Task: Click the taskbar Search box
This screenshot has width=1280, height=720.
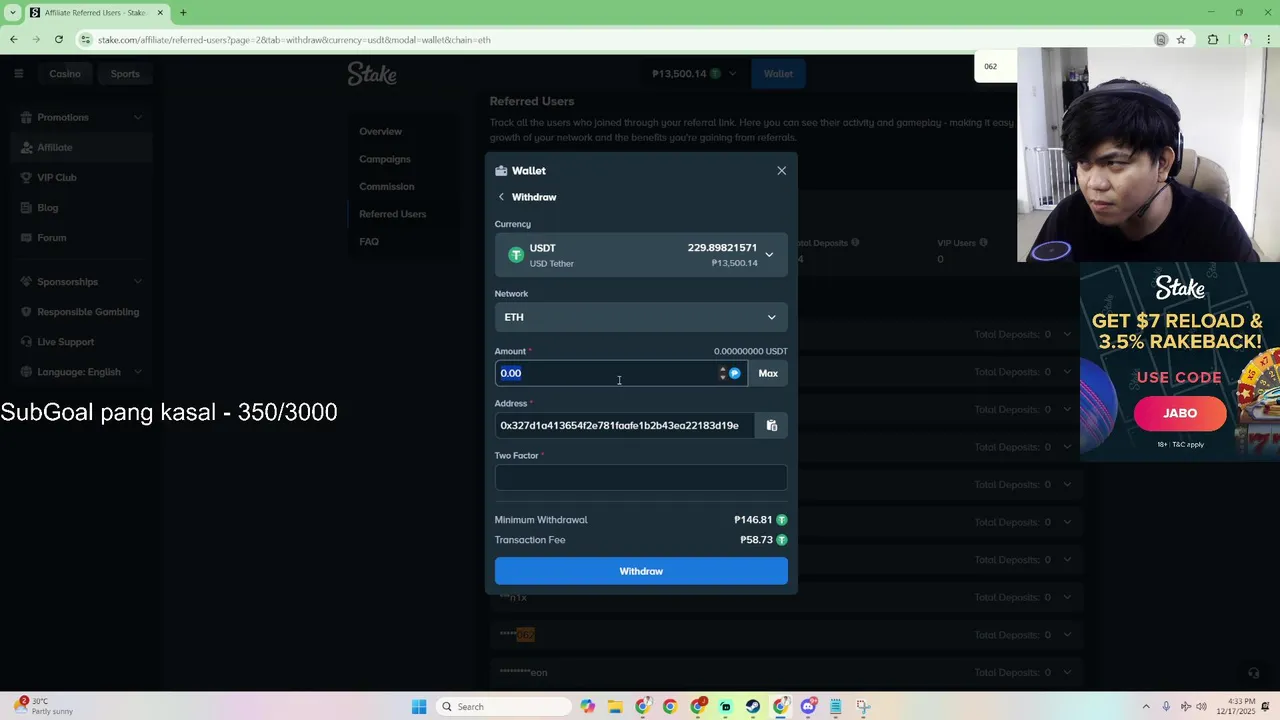Action: point(506,707)
